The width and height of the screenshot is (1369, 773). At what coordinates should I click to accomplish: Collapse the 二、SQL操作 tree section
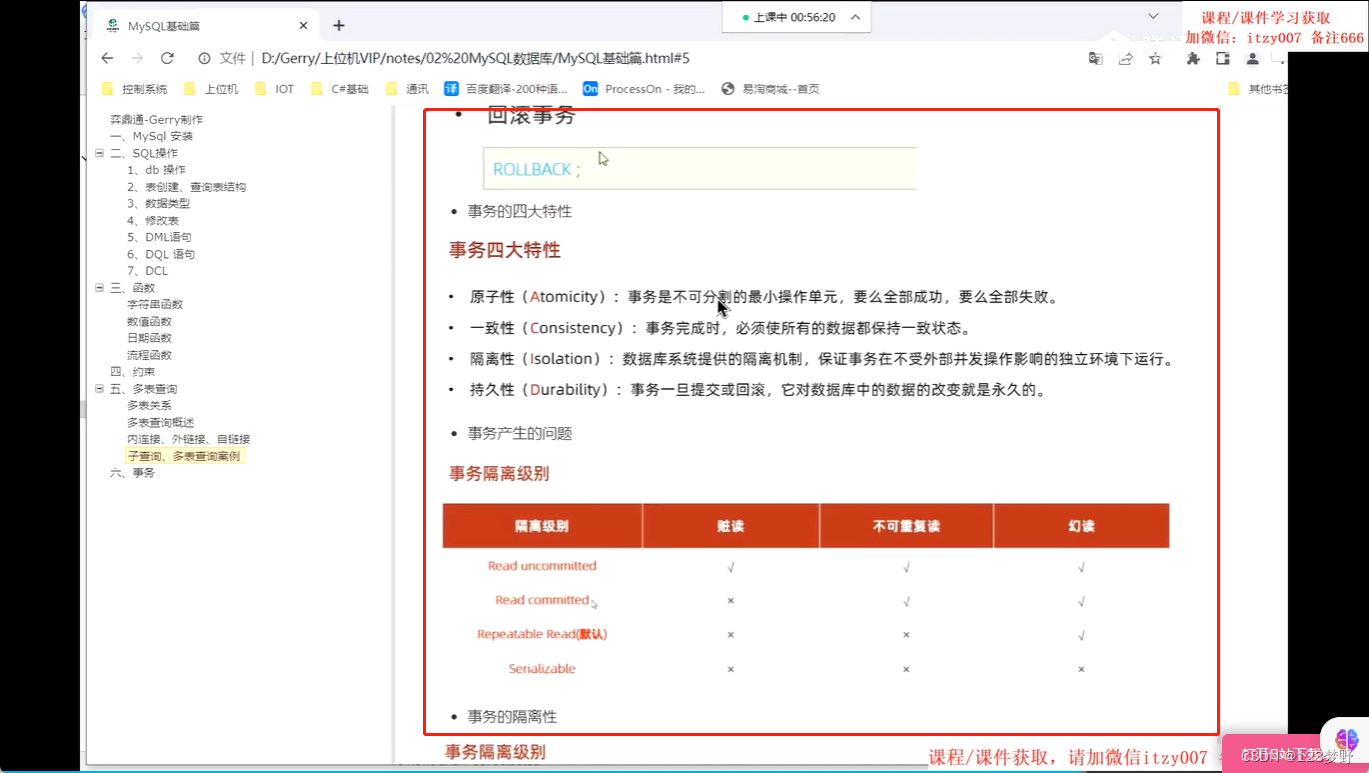[x=99, y=152]
